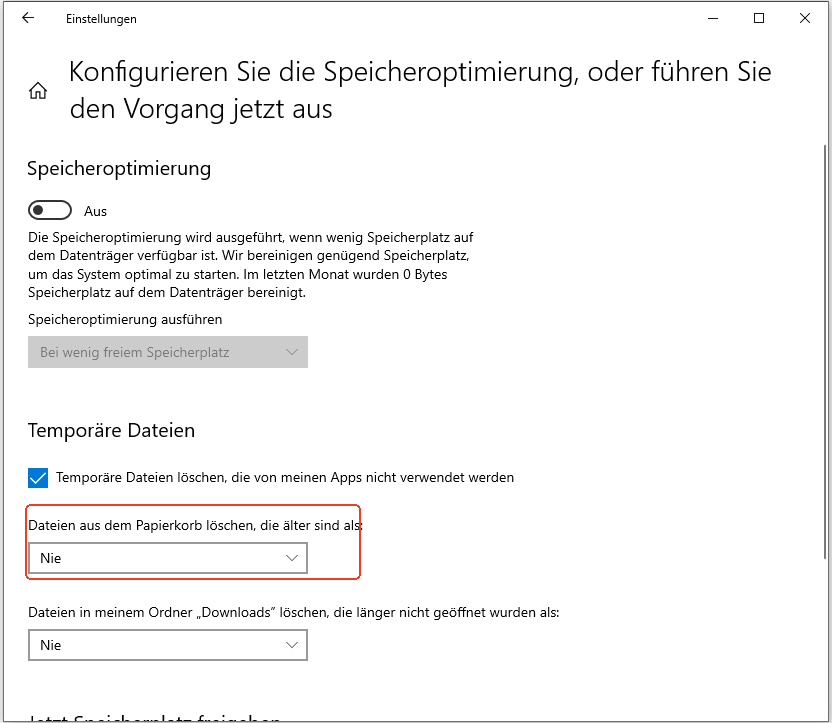
Task: Maximize the Einstellungen window
Action: (759, 18)
